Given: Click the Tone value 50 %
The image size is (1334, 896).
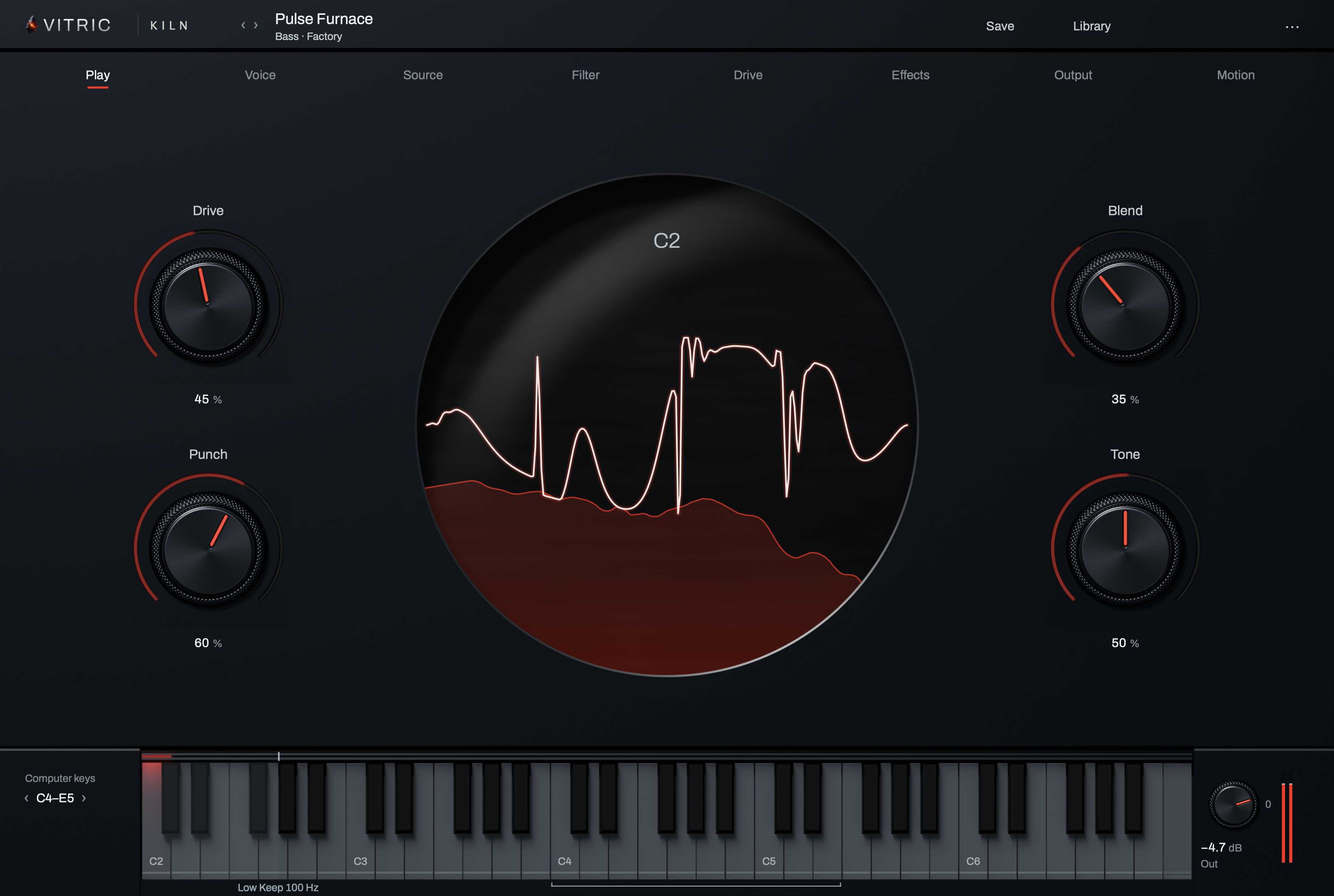Looking at the screenshot, I should click(x=1125, y=643).
